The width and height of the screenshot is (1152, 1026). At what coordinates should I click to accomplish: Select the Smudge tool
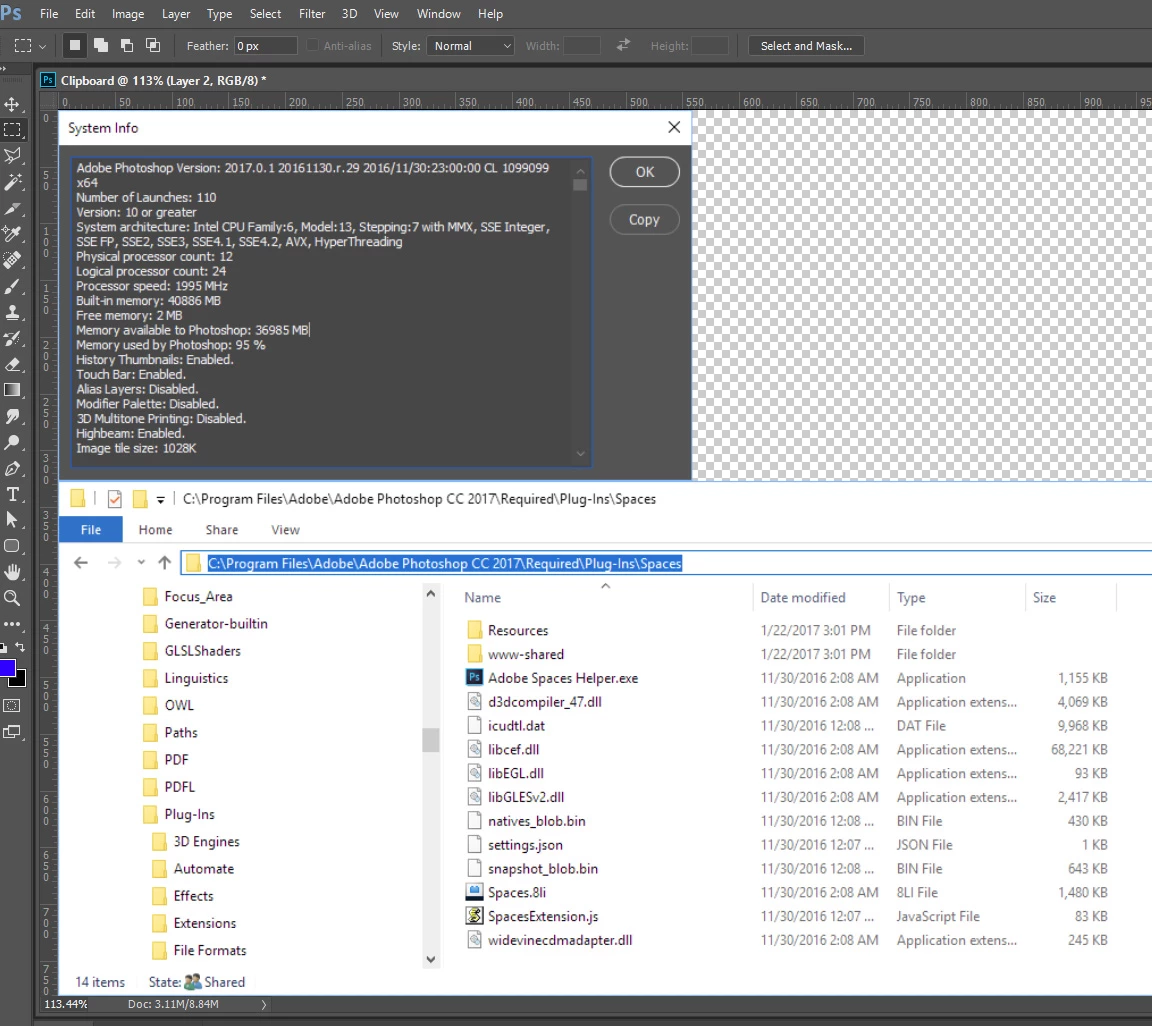pos(12,417)
